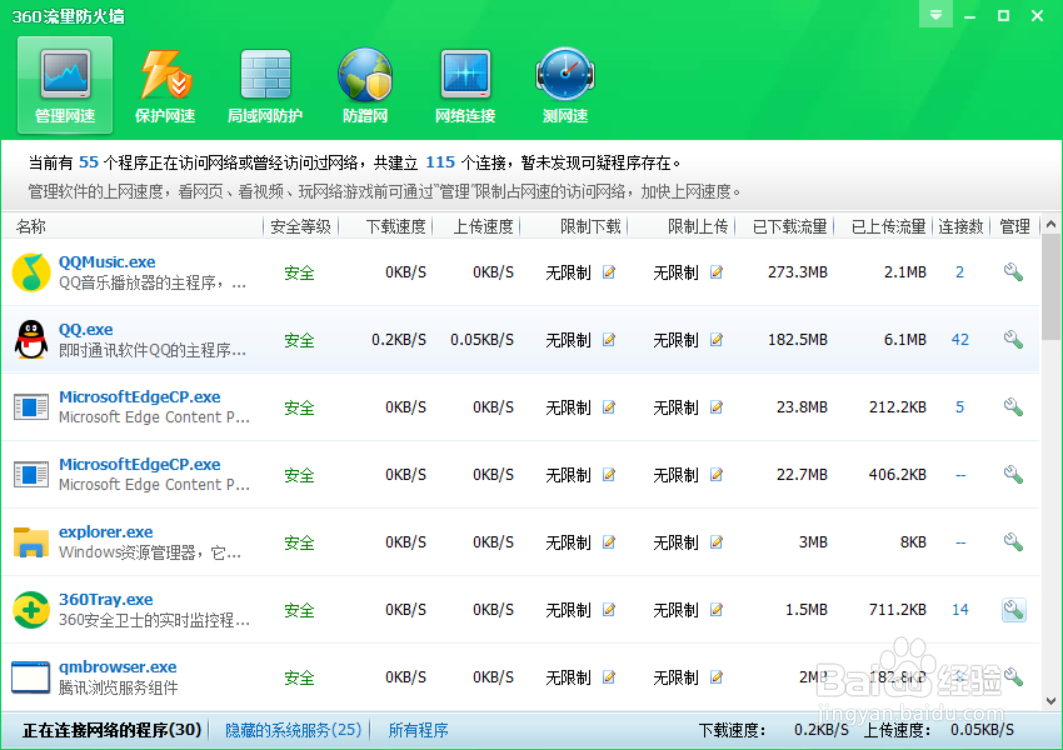This screenshot has height=750, width=1063.
Task: Open 360Tray.exe name link
Action: (106, 599)
